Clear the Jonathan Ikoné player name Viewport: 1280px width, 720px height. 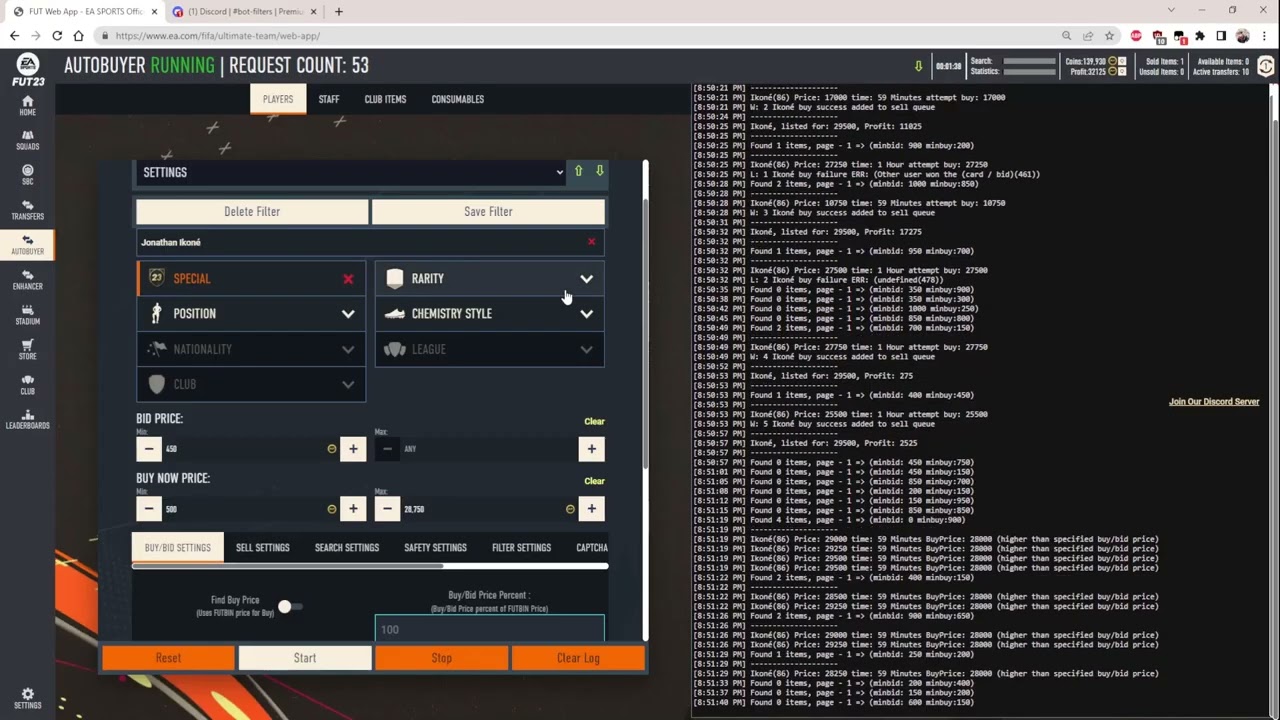591,242
